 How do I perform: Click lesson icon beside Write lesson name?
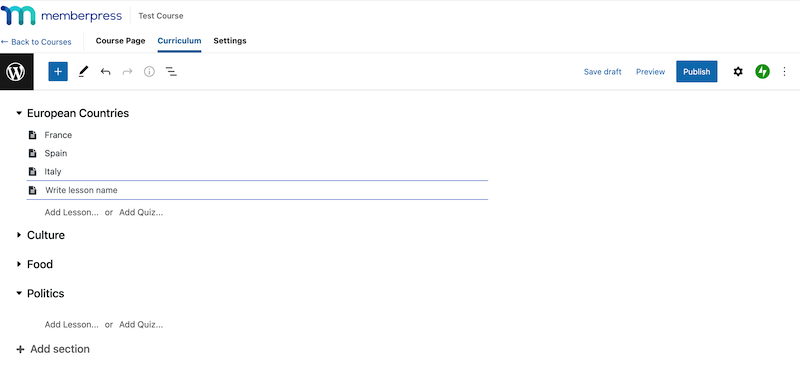(x=33, y=190)
